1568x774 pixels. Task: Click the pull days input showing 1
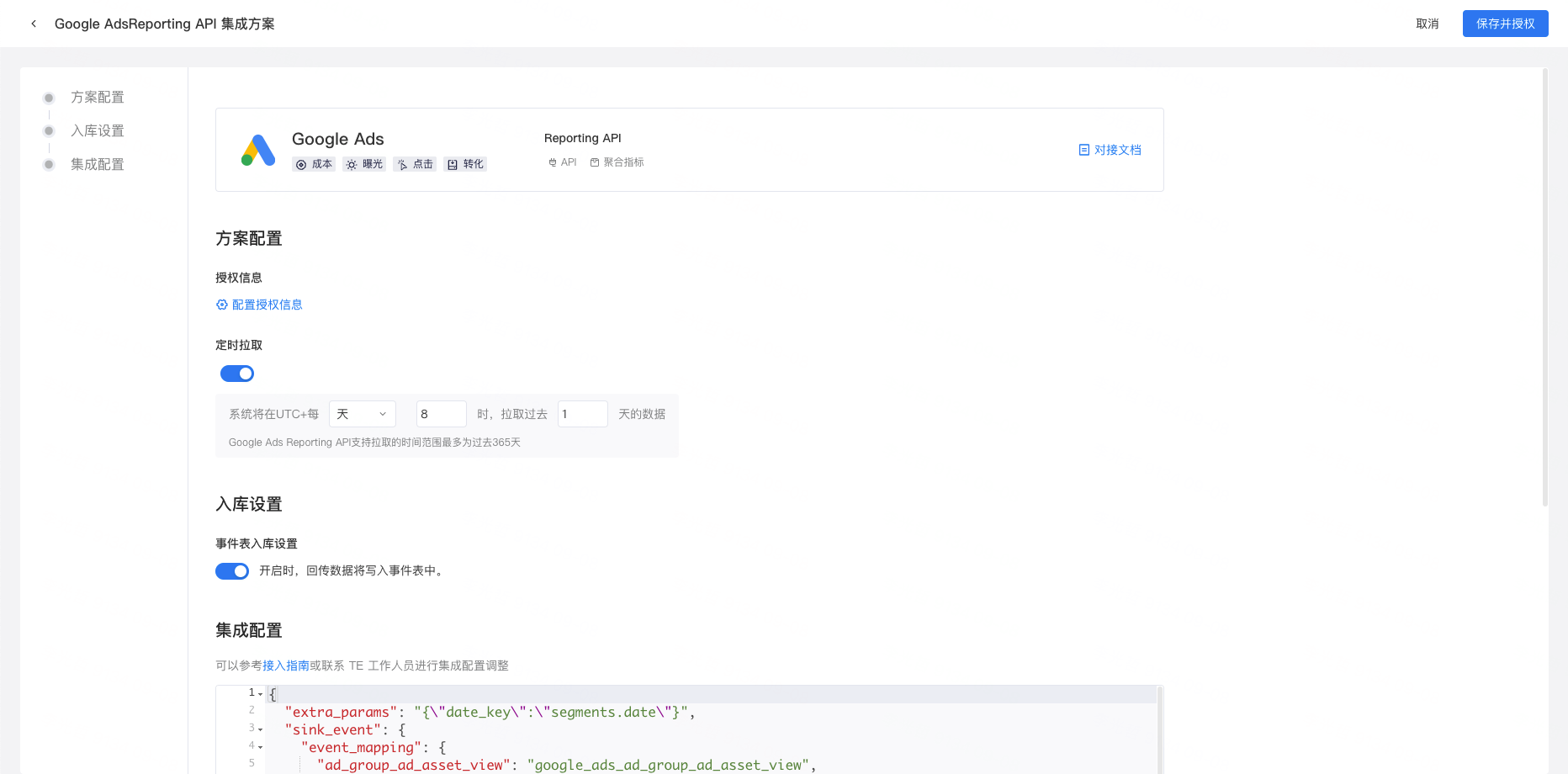click(x=582, y=413)
